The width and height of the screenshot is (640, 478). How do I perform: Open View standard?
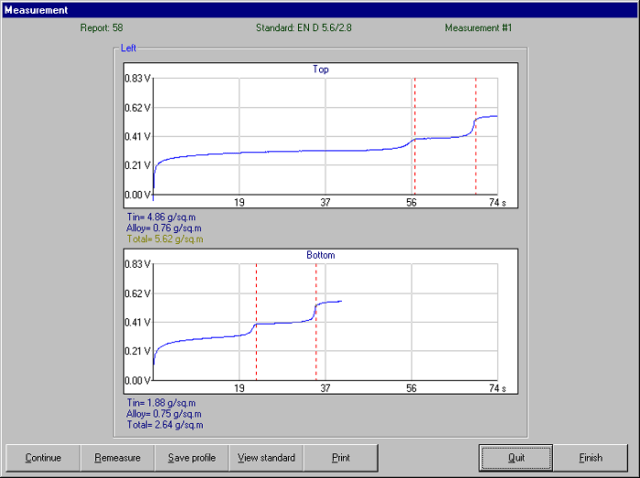click(x=267, y=458)
